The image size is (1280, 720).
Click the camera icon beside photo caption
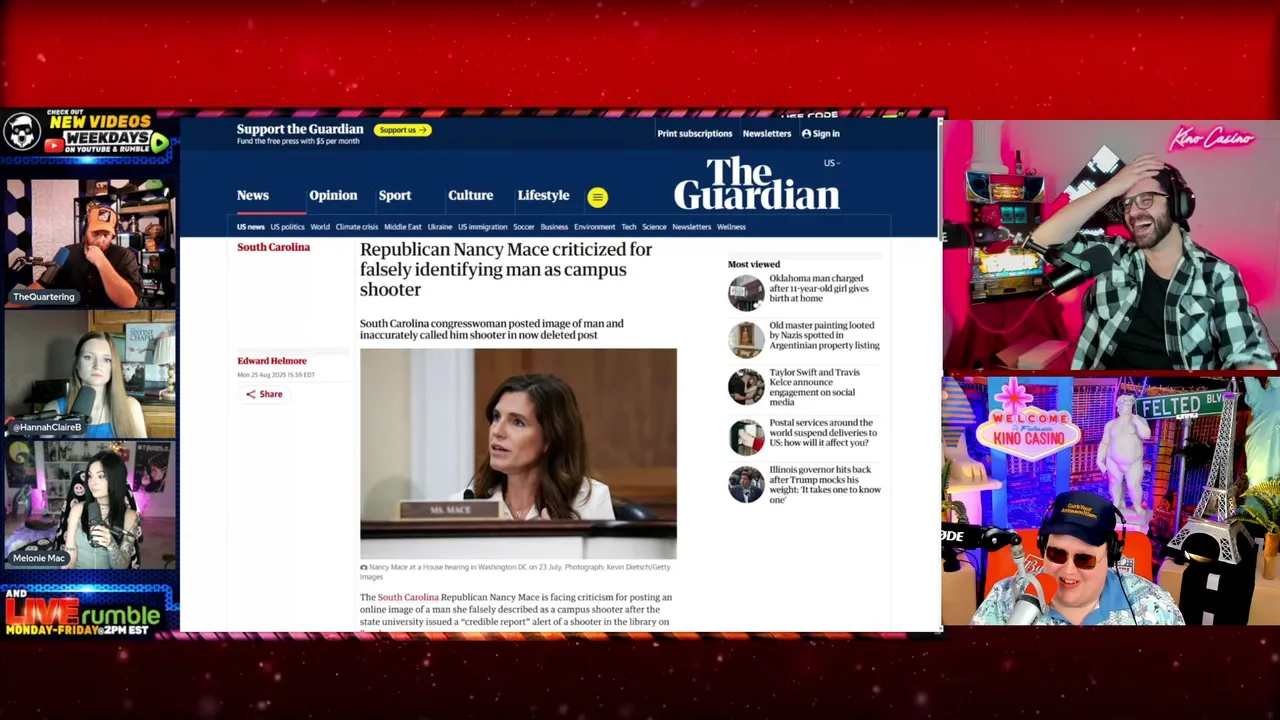[364, 567]
